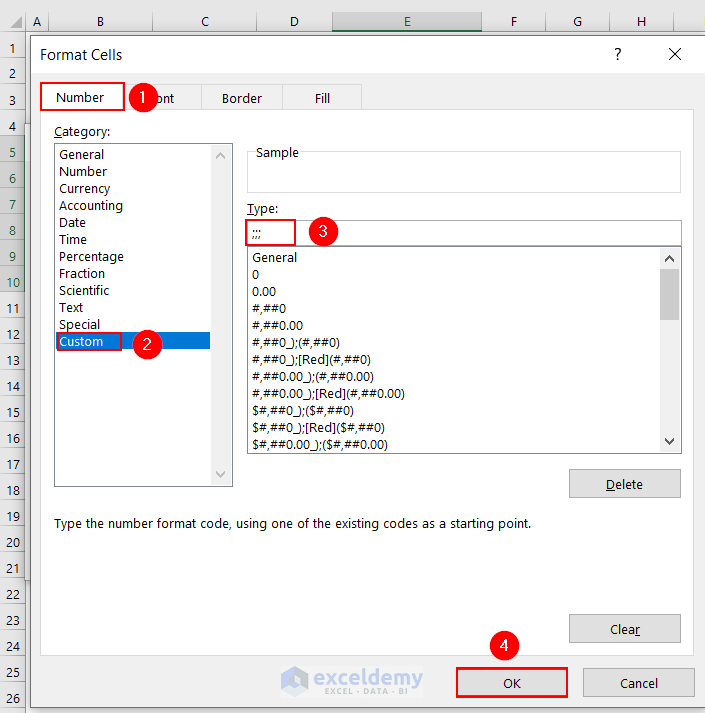
Task: Click the Type format code input field
Action: pyautogui.click(x=464, y=233)
